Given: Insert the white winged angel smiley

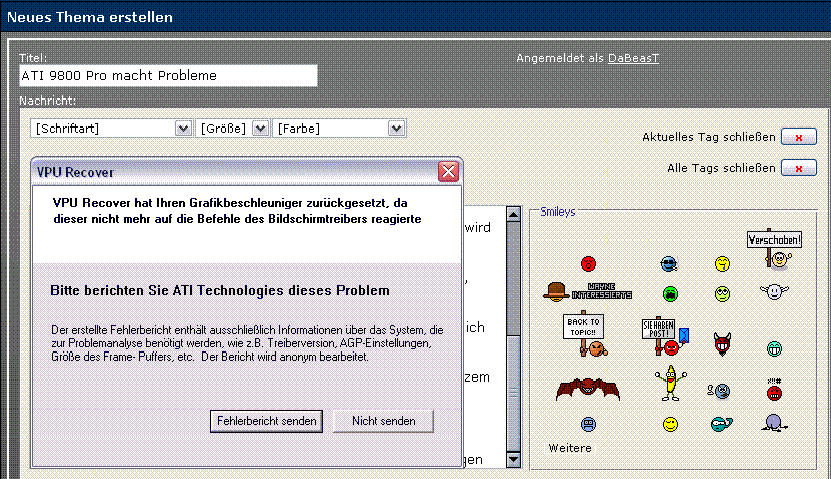Looking at the screenshot, I should click(x=774, y=291).
